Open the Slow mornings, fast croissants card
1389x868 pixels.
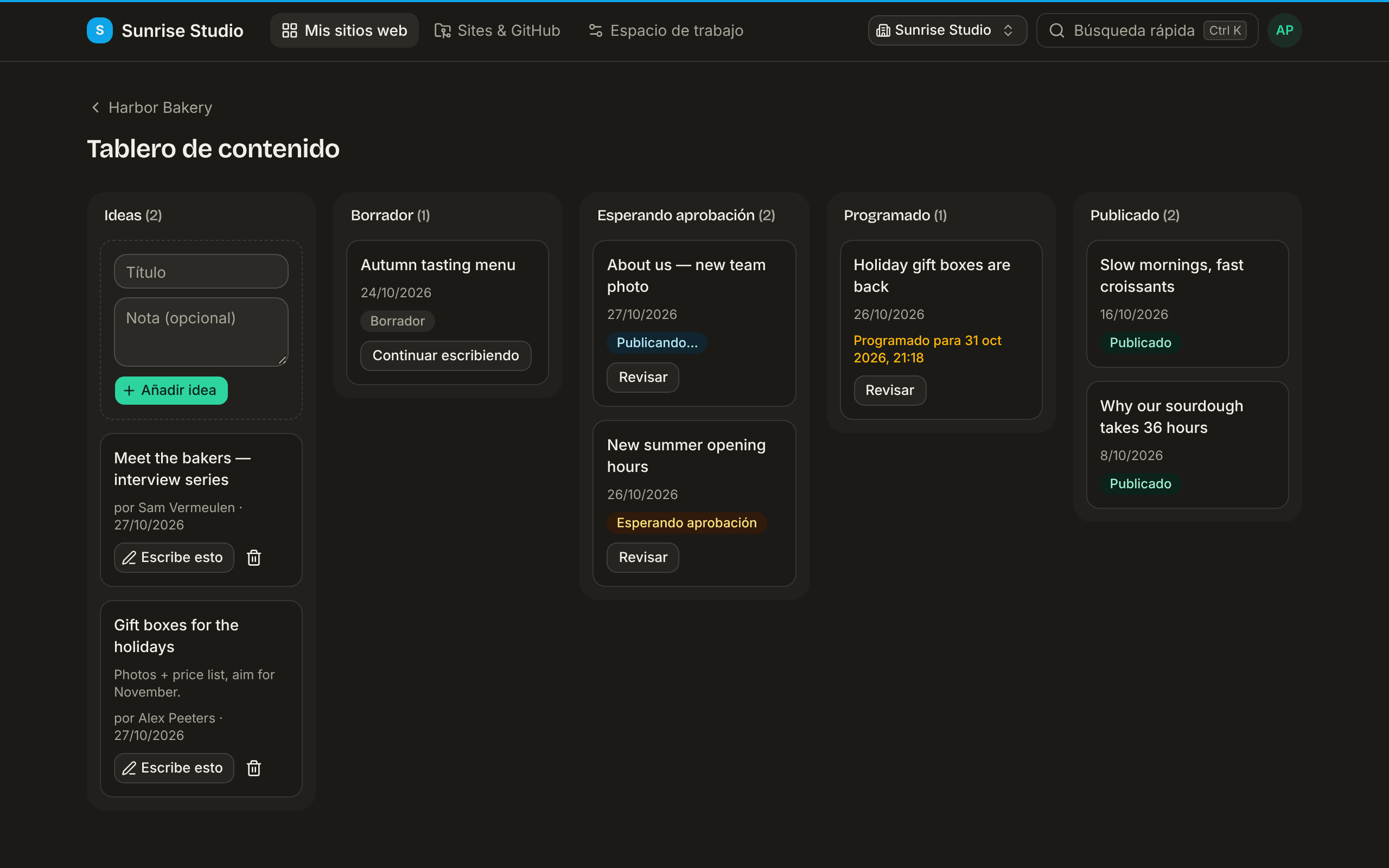pyautogui.click(x=1187, y=304)
